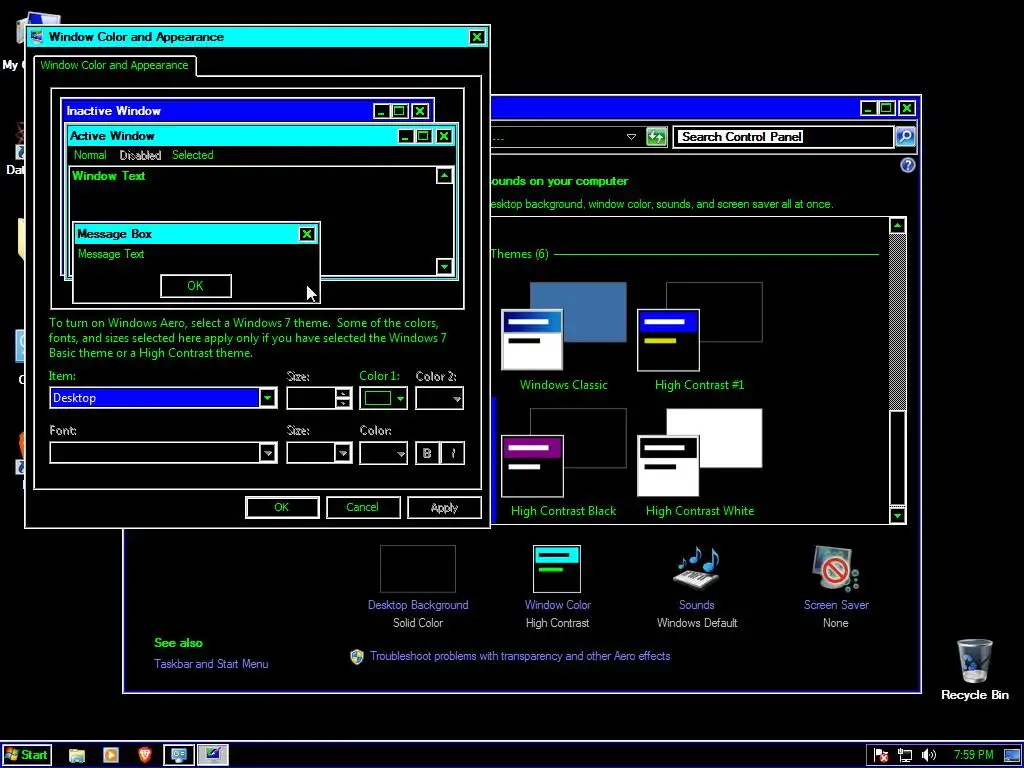The width and height of the screenshot is (1024, 768).
Task: Click the Disabled menu item in preview
Action: 140,155
